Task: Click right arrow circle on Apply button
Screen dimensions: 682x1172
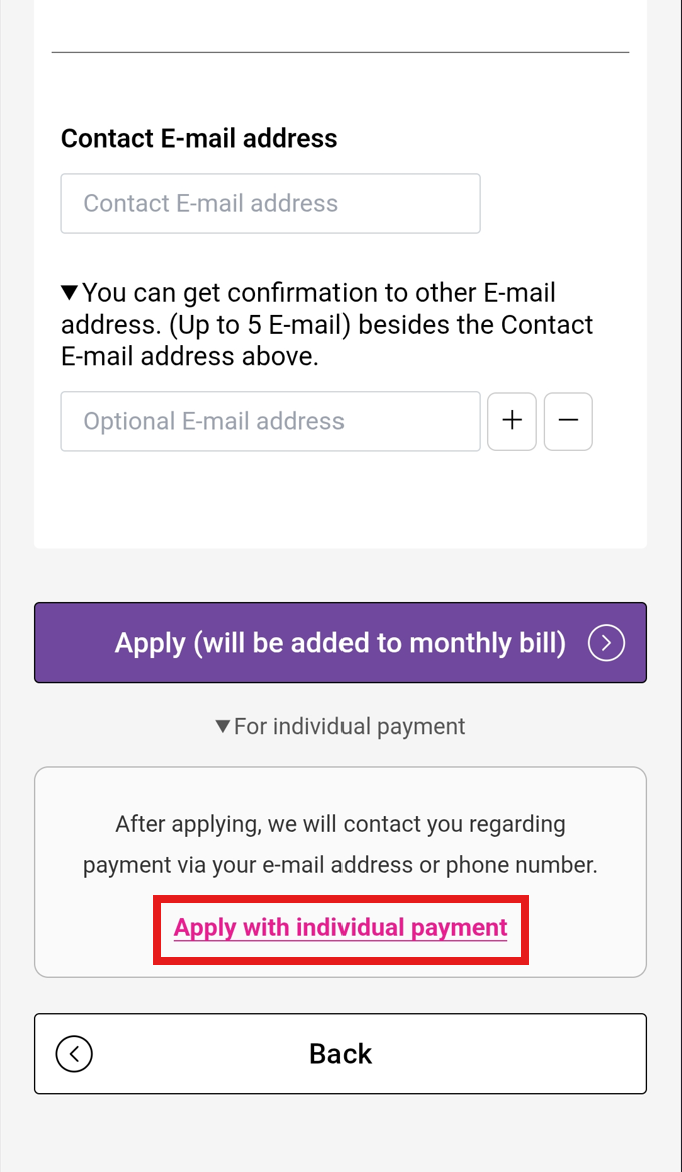Action: click(606, 643)
